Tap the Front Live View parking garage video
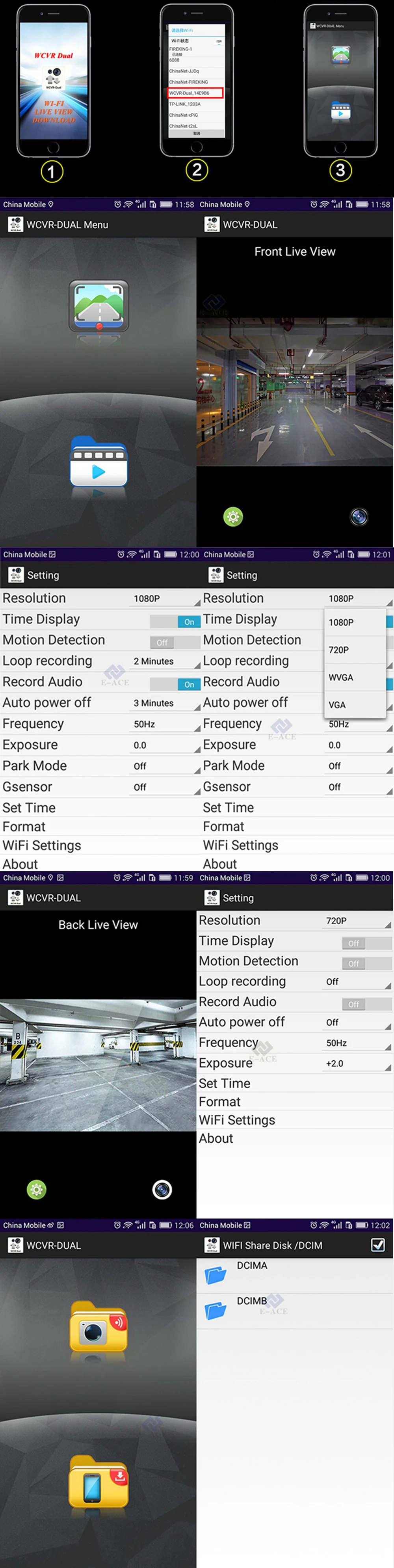 (294, 391)
